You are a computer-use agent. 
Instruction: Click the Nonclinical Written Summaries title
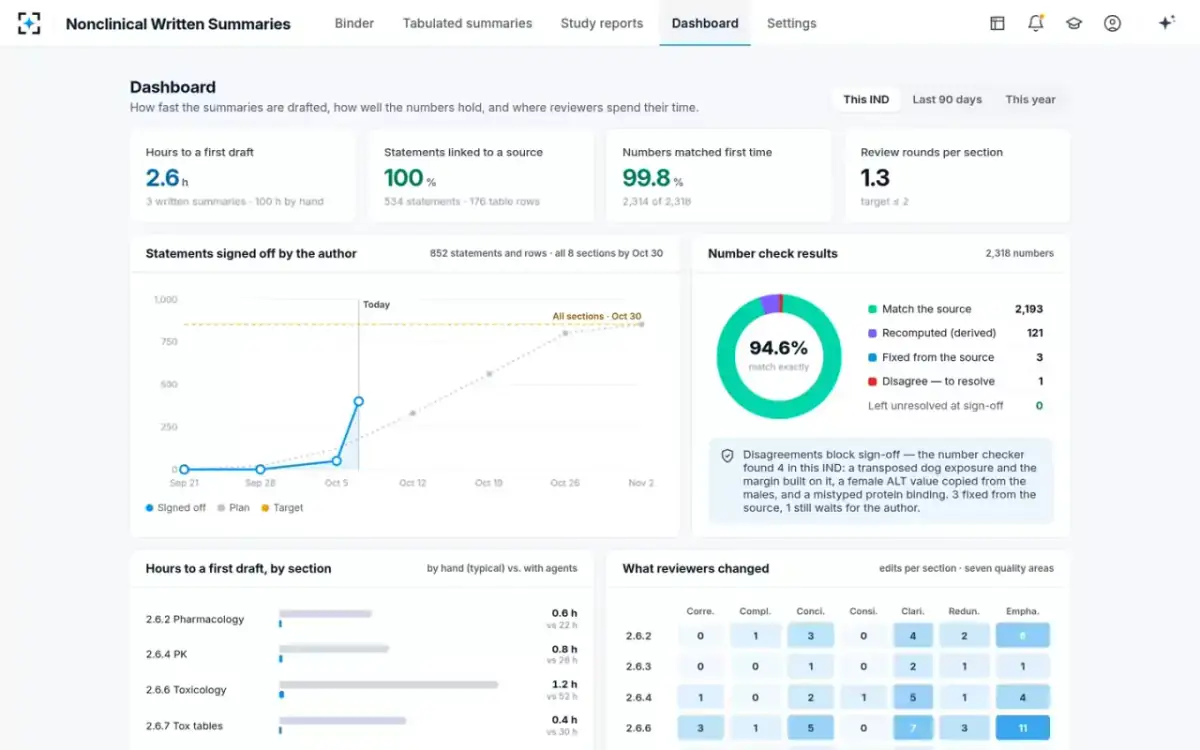pyautogui.click(x=178, y=23)
